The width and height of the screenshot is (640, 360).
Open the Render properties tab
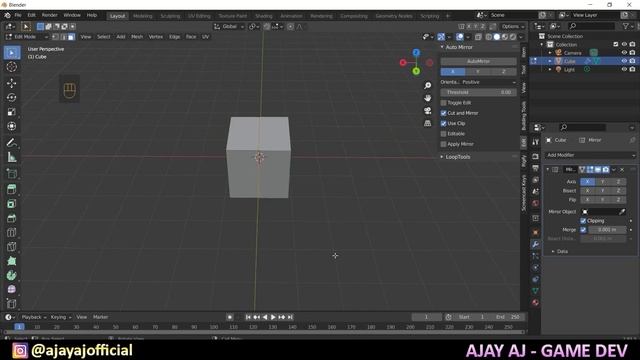[535, 157]
